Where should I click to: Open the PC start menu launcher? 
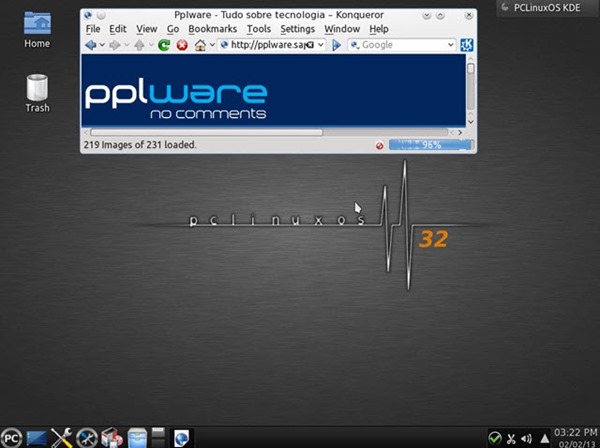click(x=11, y=438)
